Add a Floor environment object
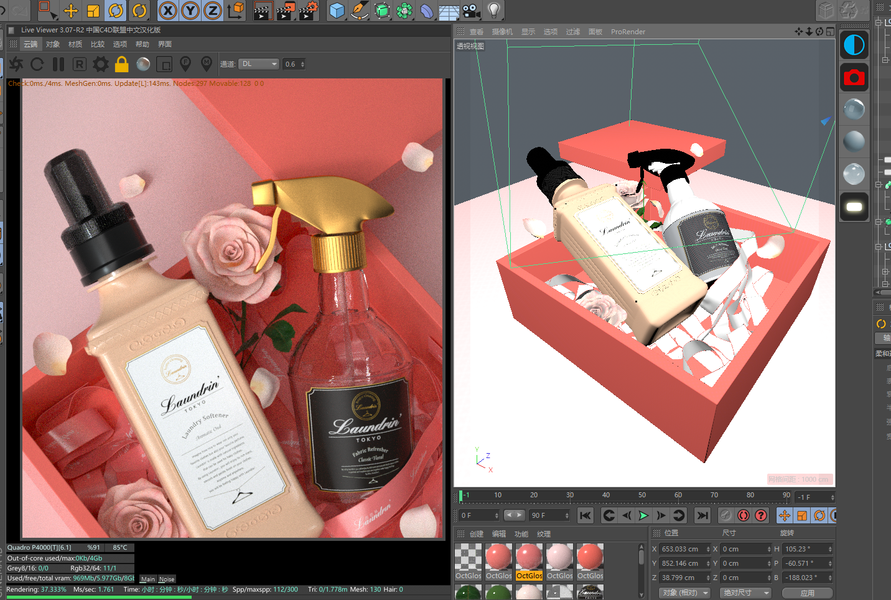891x600 pixels. click(x=449, y=10)
